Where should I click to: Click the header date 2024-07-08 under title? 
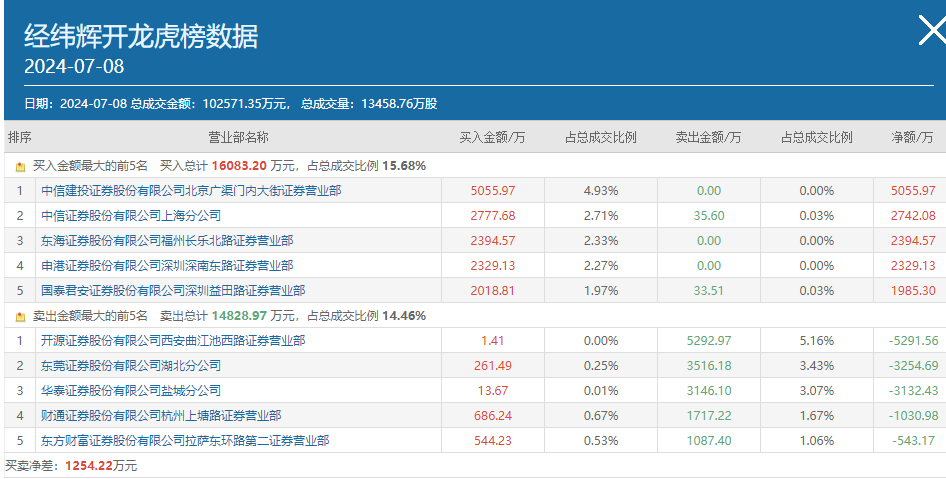[74, 66]
